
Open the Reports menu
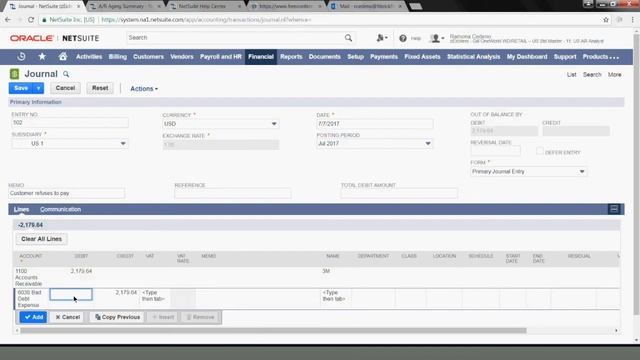tap(291, 57)
